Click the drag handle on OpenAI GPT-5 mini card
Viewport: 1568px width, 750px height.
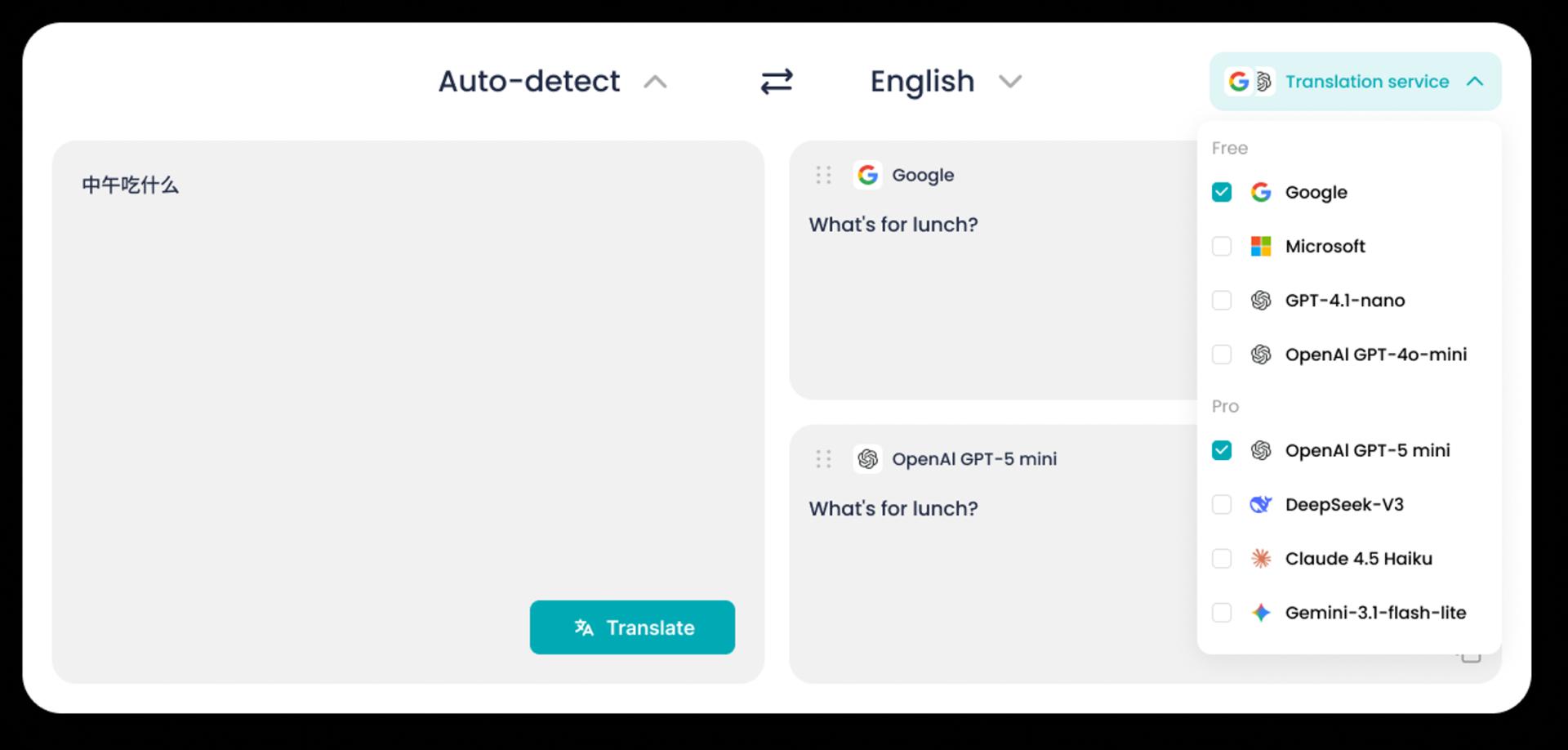pos(823,459)
